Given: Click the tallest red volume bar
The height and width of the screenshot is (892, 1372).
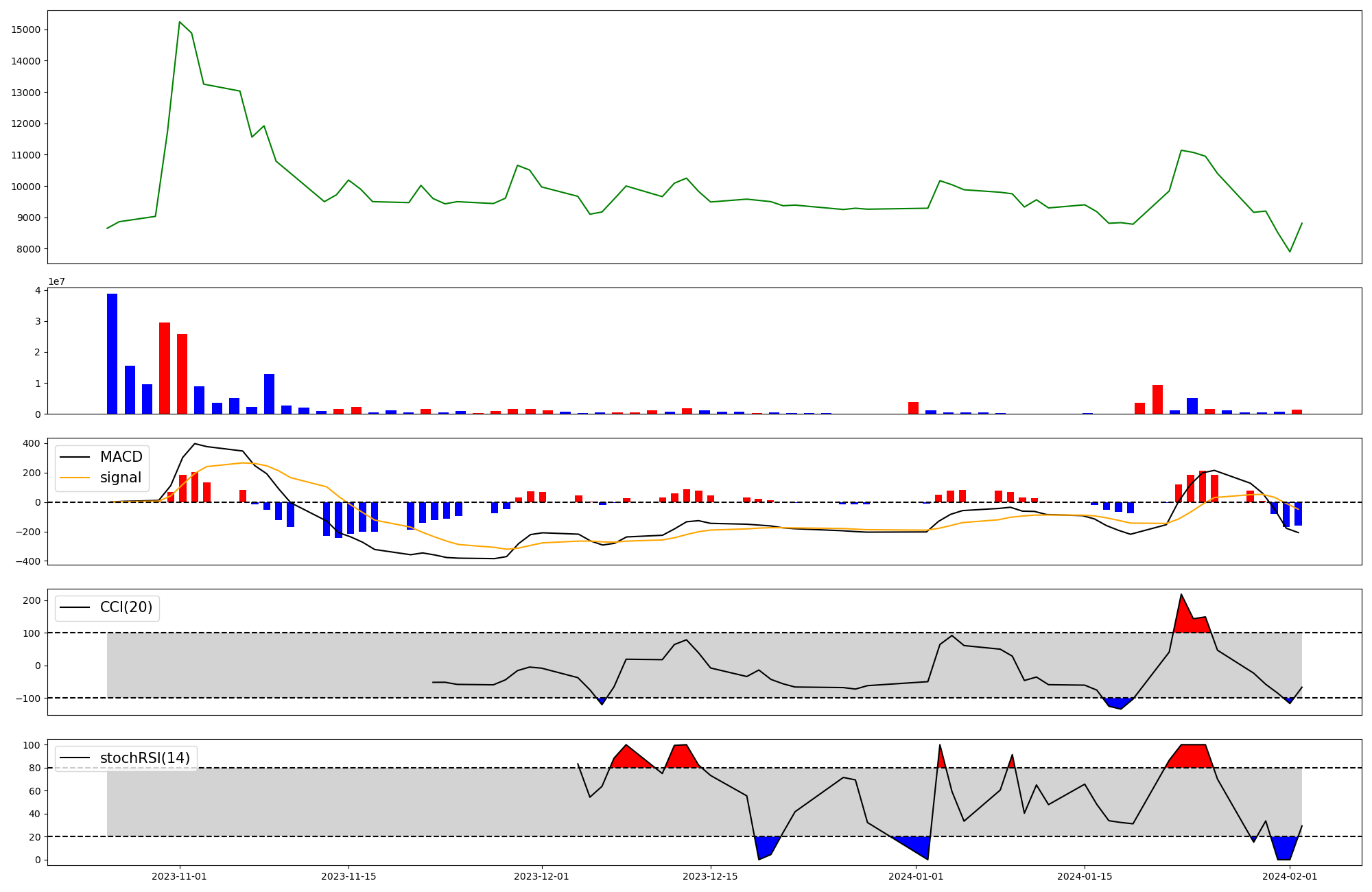Looking at the screenshot, I should (x=165, y=368).
